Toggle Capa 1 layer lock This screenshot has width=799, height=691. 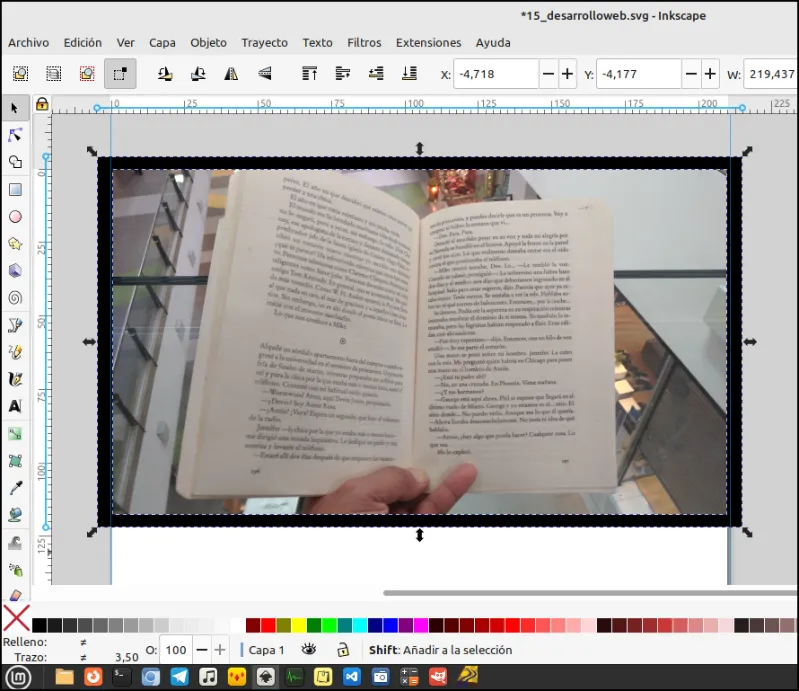[343, 649]
